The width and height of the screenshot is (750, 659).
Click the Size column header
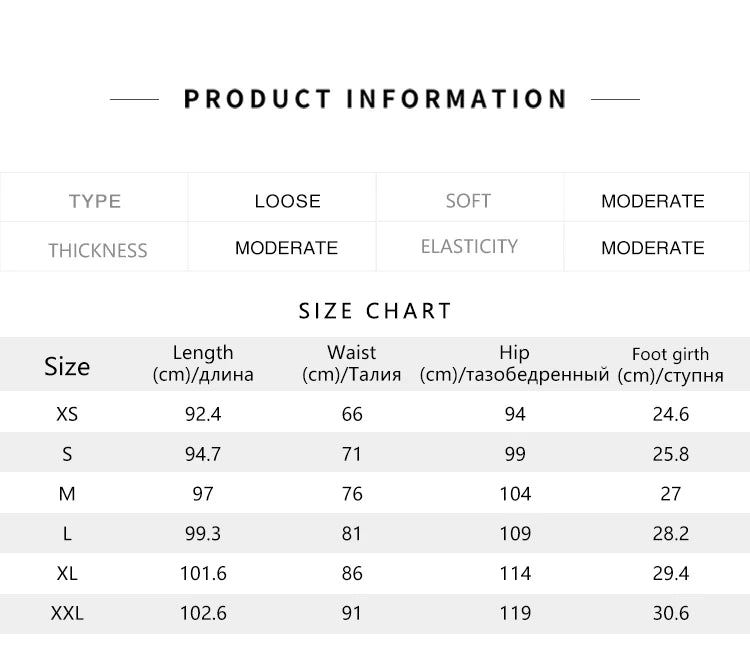(x=67, y=366)
